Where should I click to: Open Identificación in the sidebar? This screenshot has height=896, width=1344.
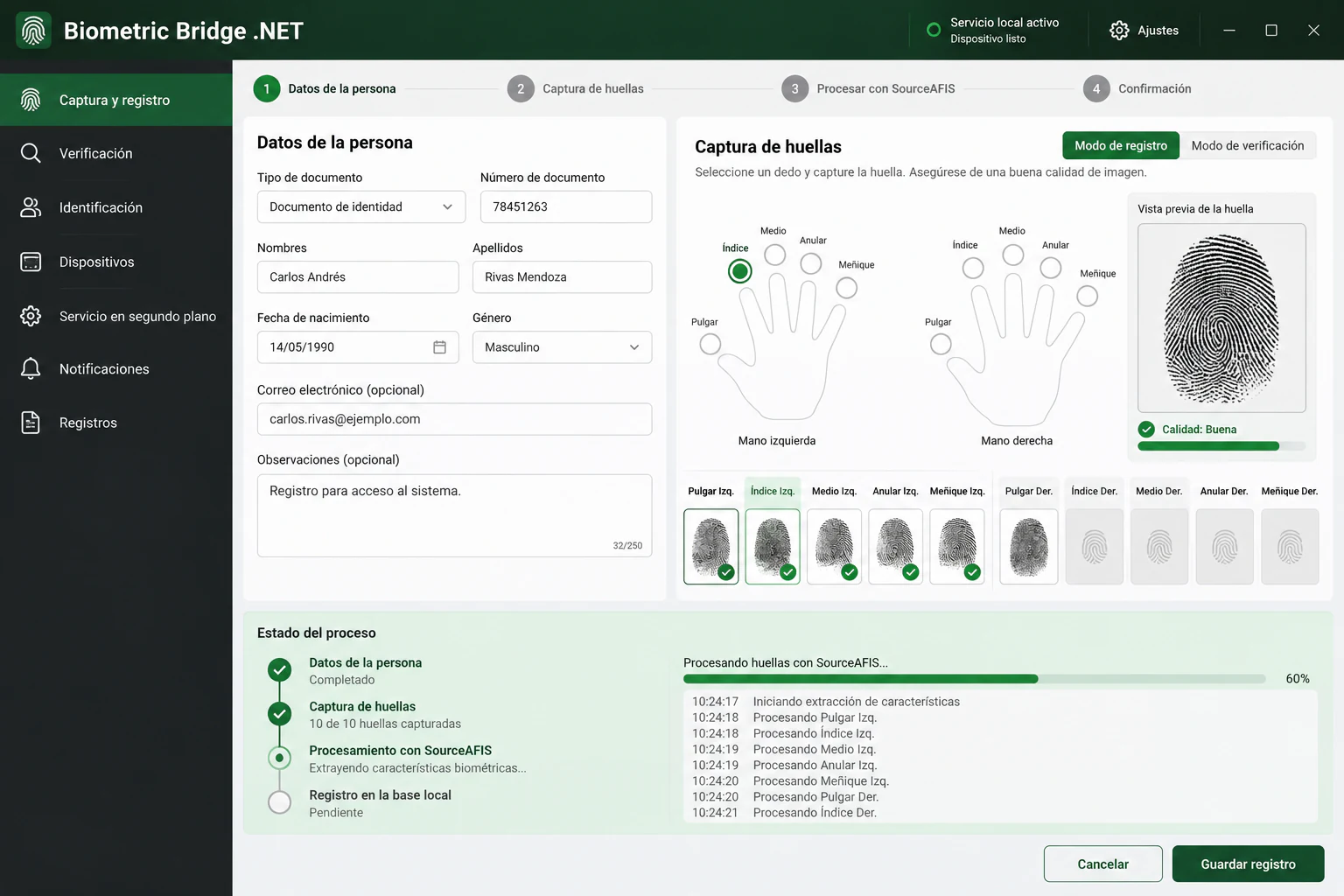pos(116,207)
